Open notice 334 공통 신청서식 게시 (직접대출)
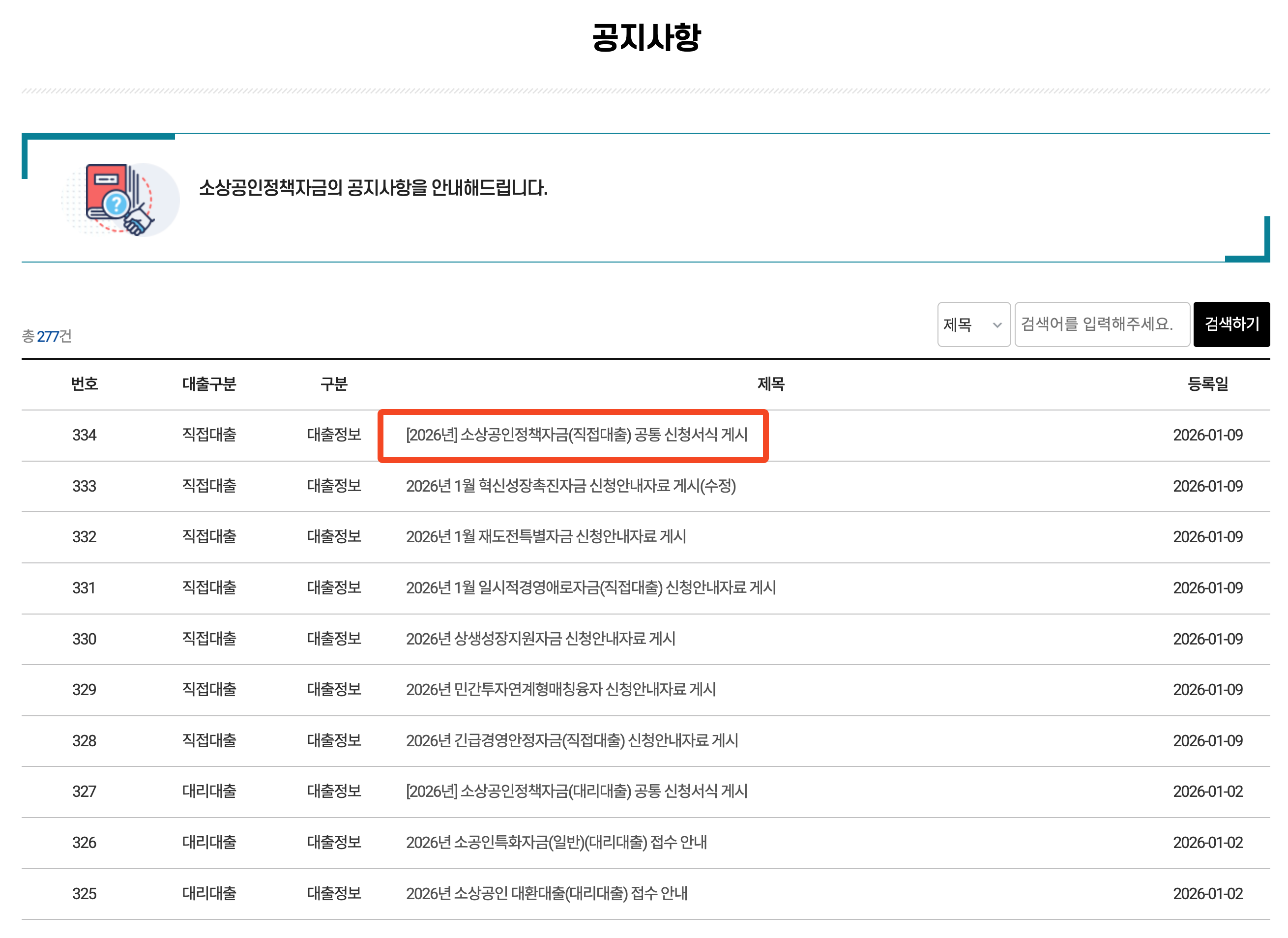The height and width of the screenshot is (938, 1288). pyautogui.click(x=576, y=435)
